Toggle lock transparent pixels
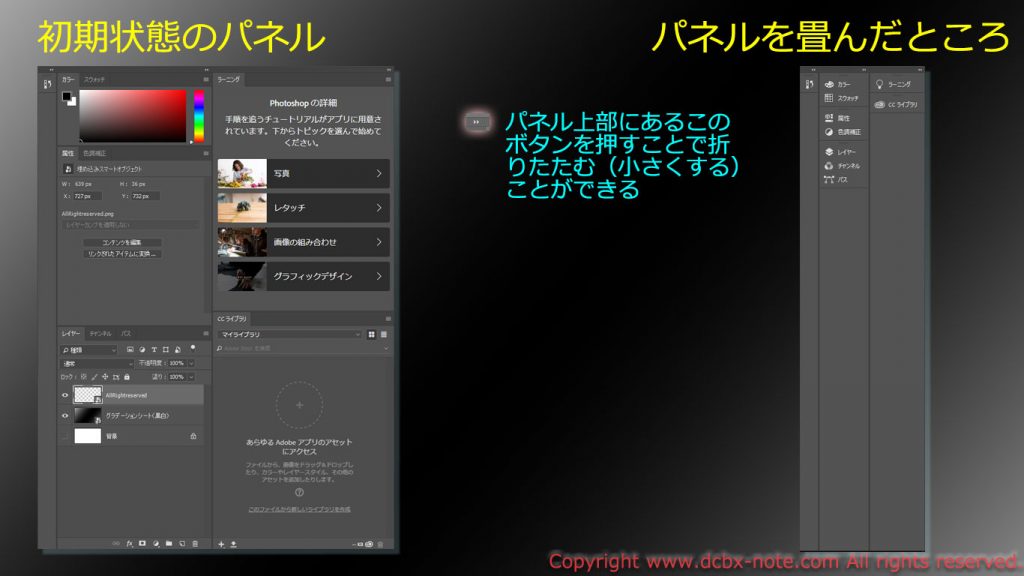Image resolution: width=1024 pixels, height=576 pixels. point(83,377)
